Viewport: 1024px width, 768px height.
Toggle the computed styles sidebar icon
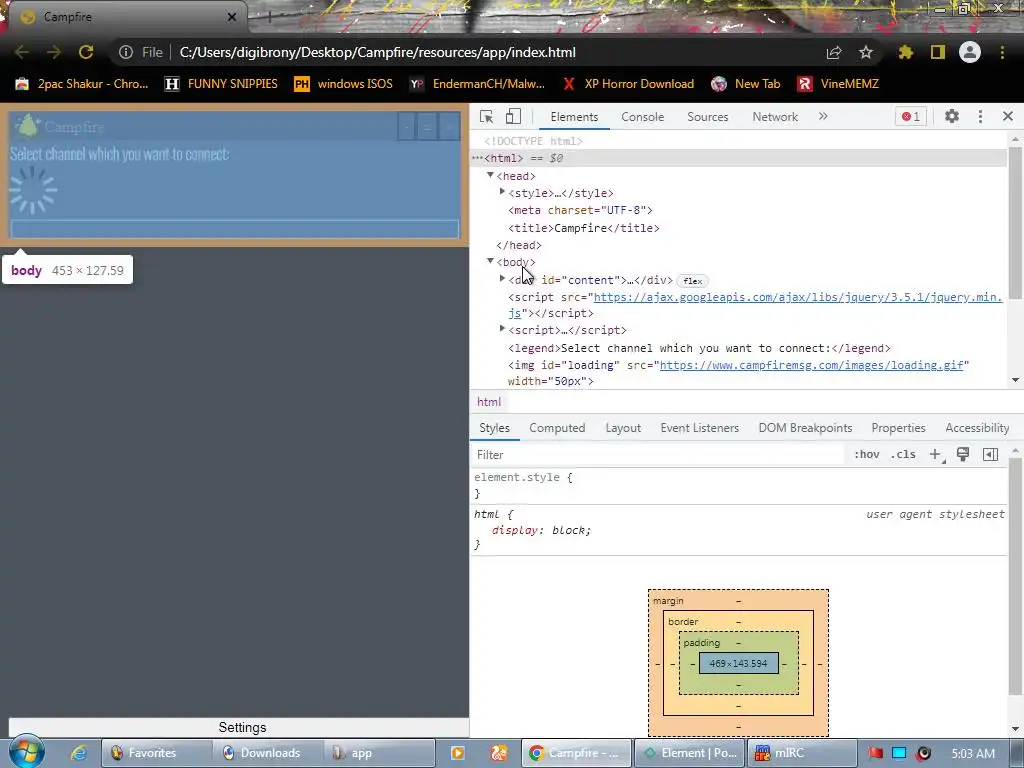991,455
